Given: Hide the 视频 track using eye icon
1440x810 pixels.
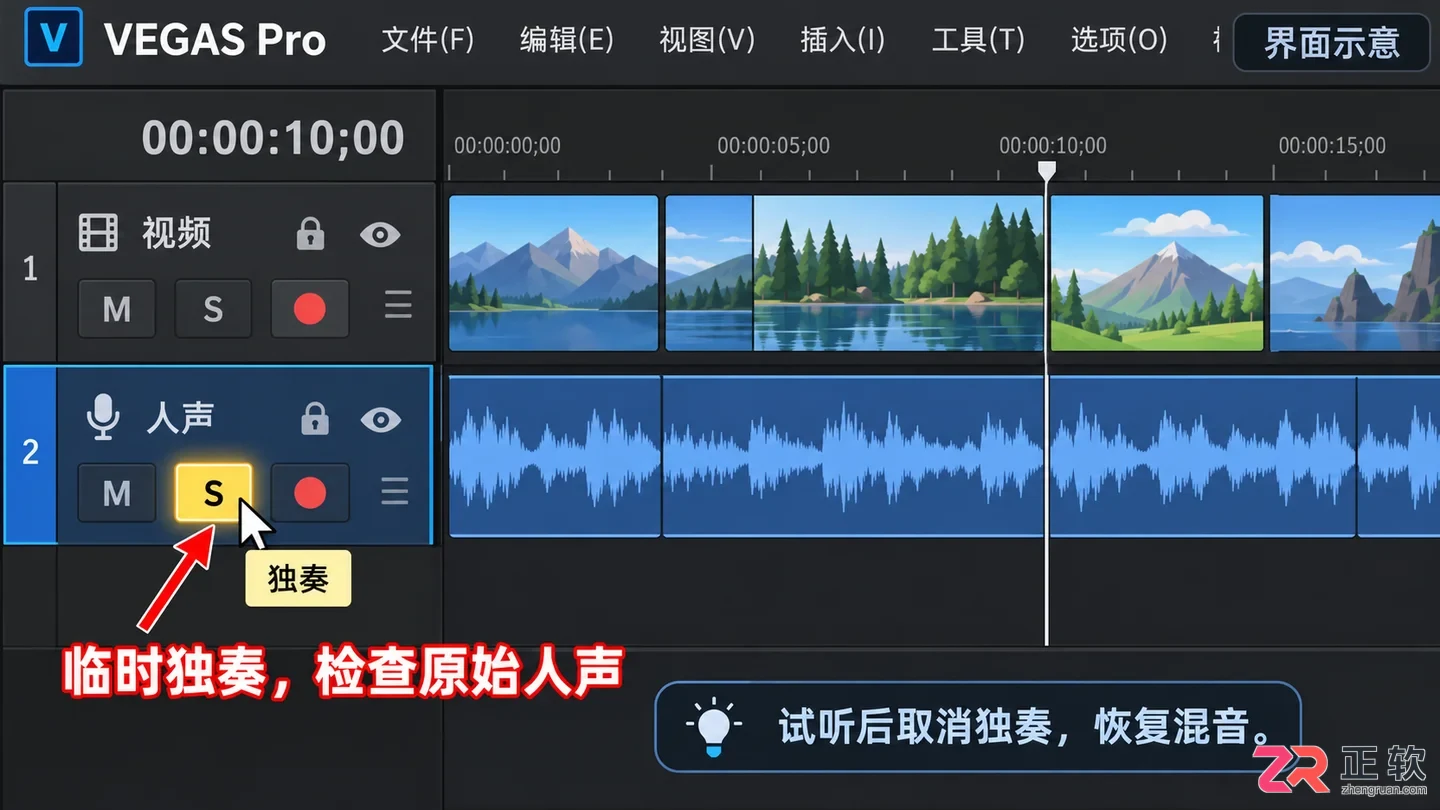Looking at the screenshot, I should pyautogui.click(x=380, y=235).
